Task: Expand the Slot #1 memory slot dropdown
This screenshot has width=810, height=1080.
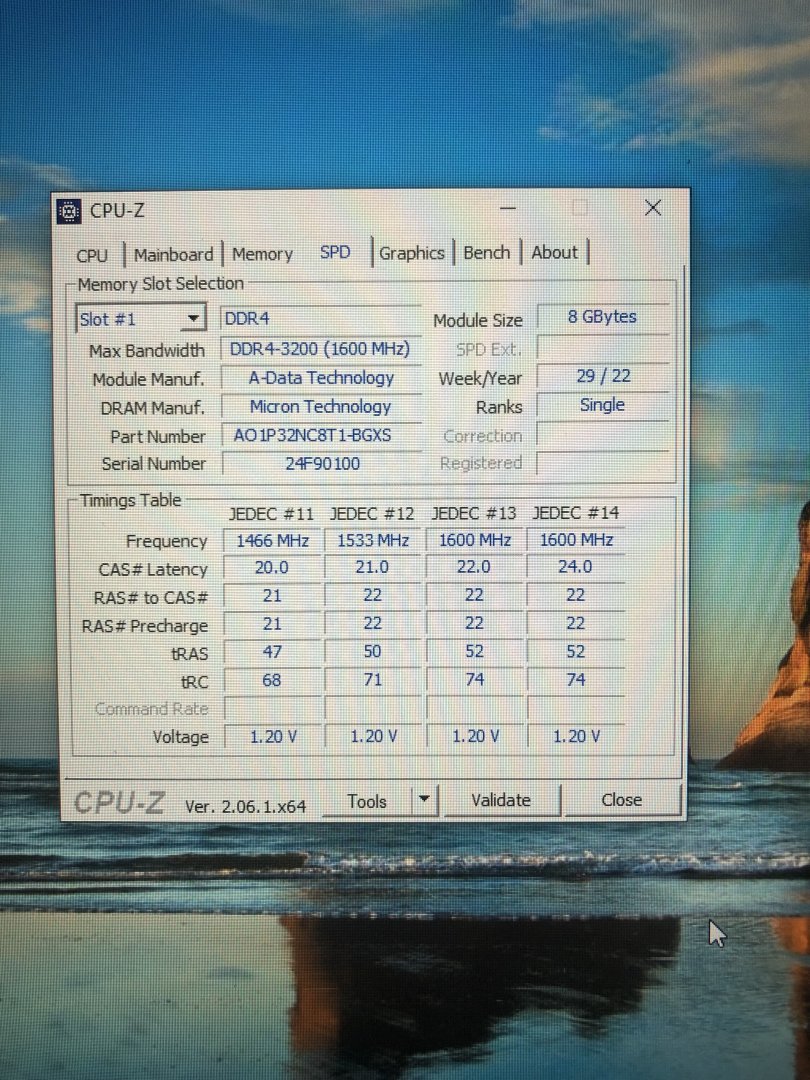Action: pos(141,319)
